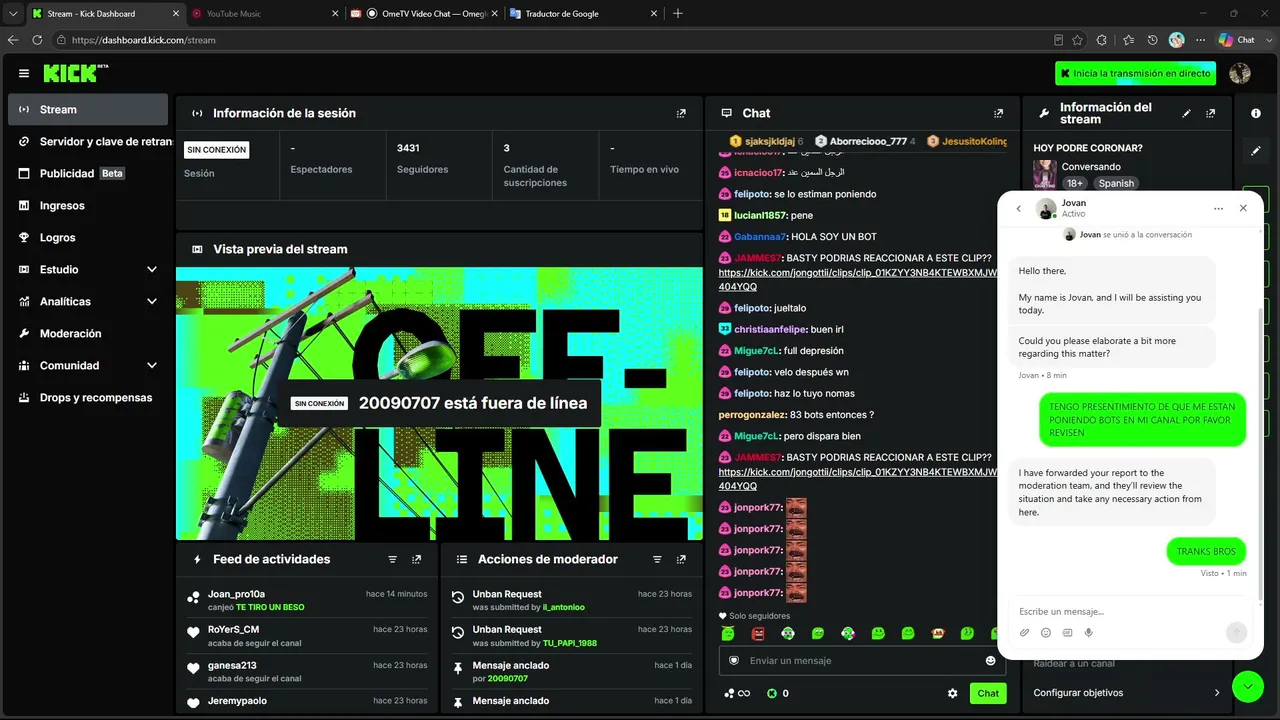Open the browser Settings and more menu
The height and width of the screenshot is (720, 1280).
coord(1199,40)
